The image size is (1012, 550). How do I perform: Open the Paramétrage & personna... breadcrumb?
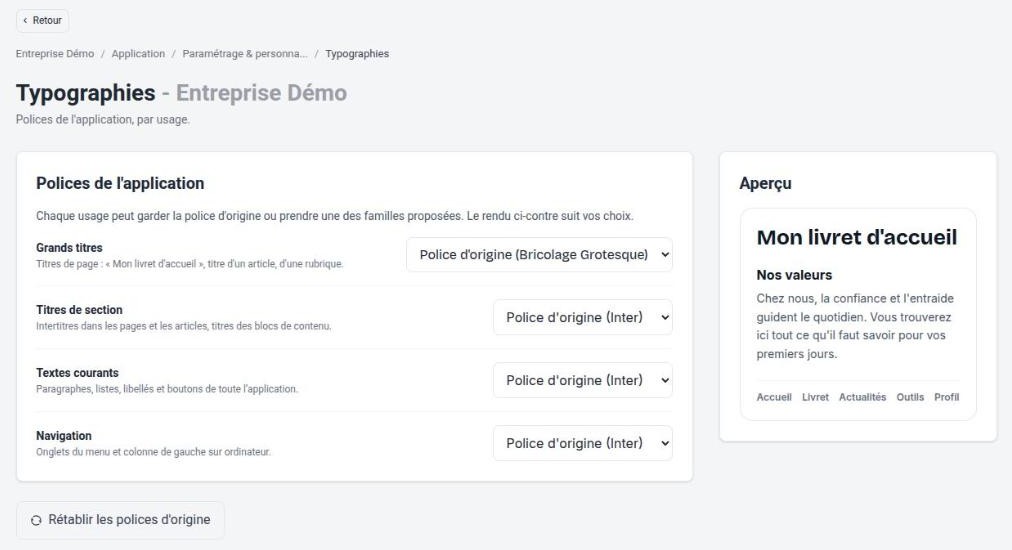245,54
